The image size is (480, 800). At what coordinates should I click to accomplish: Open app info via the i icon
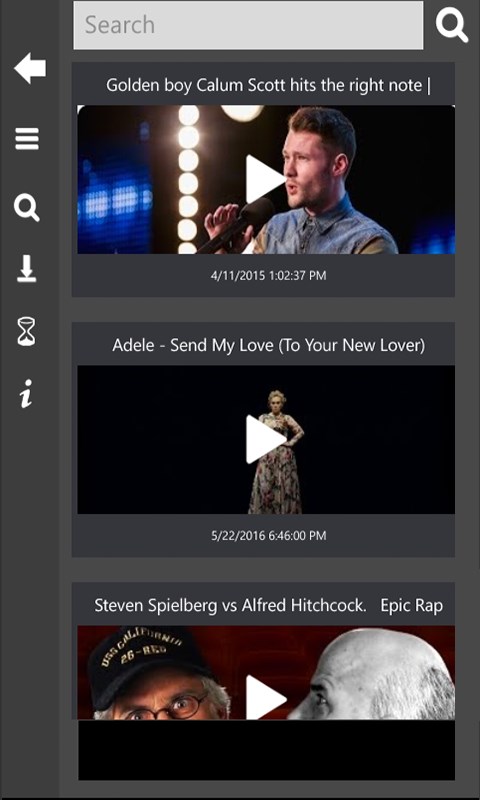coord(26,393)
